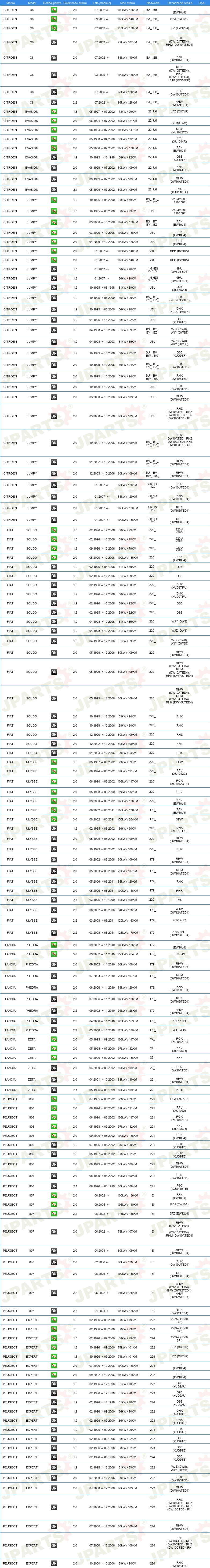Click petrol icon for Peugeot 807 3FZ (EW12J4)

tap(54, 1214)
